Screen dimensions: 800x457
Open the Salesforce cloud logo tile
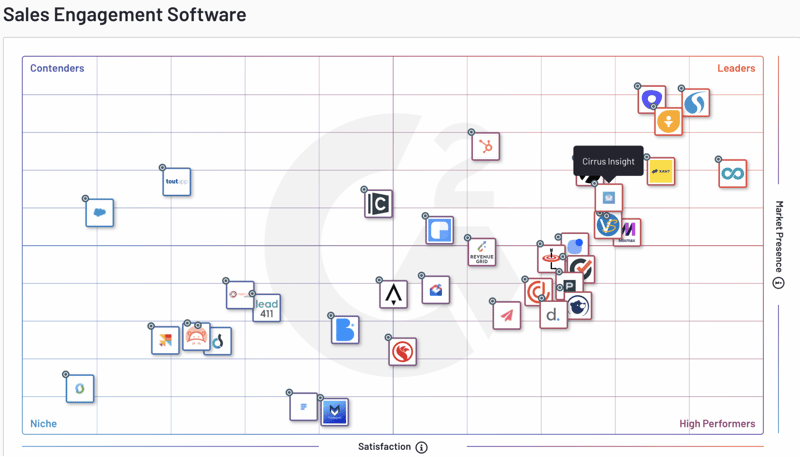pyautogui.click(x=99, y=213)
